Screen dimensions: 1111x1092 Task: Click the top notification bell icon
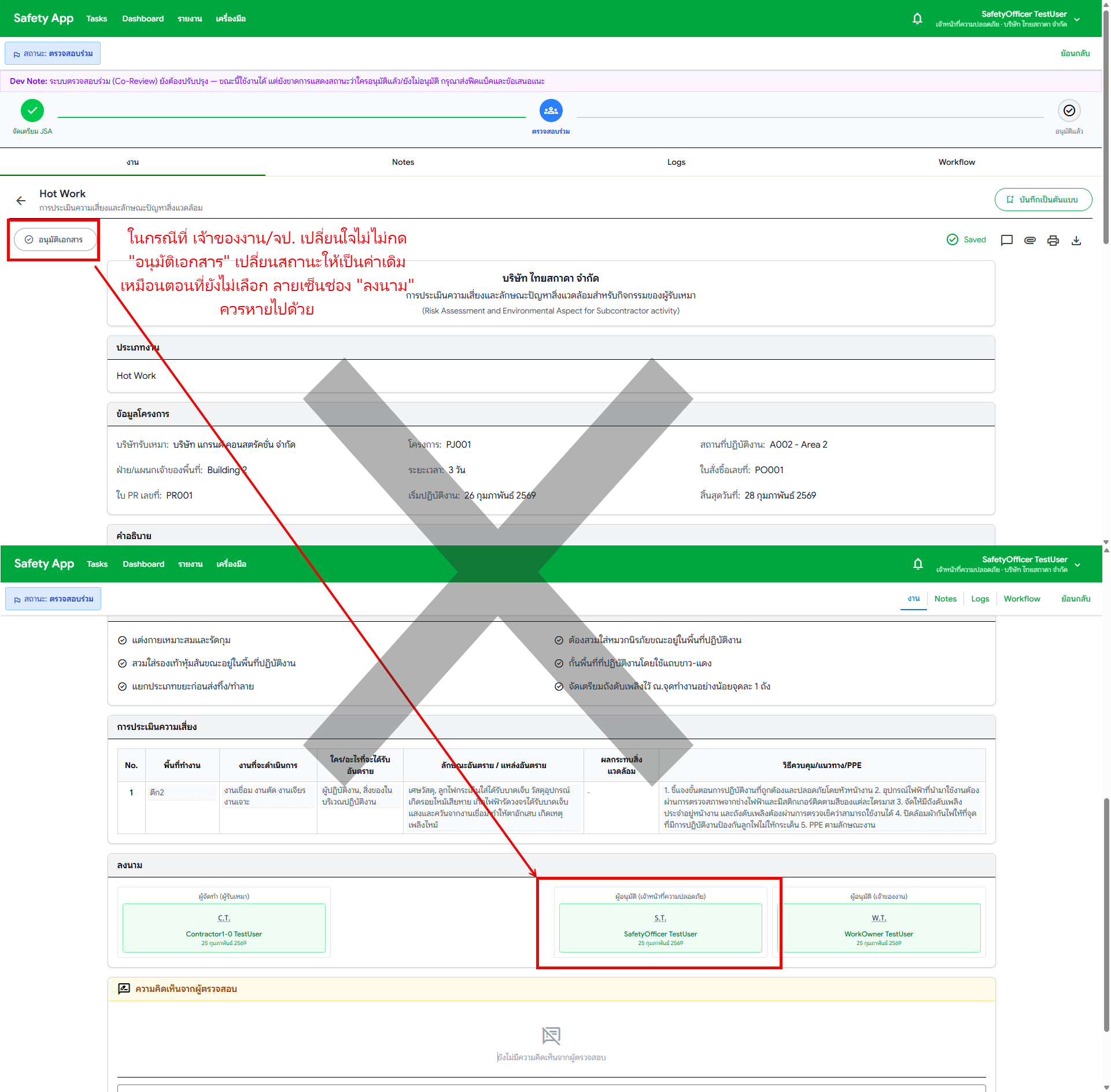(x=917, y=19)
